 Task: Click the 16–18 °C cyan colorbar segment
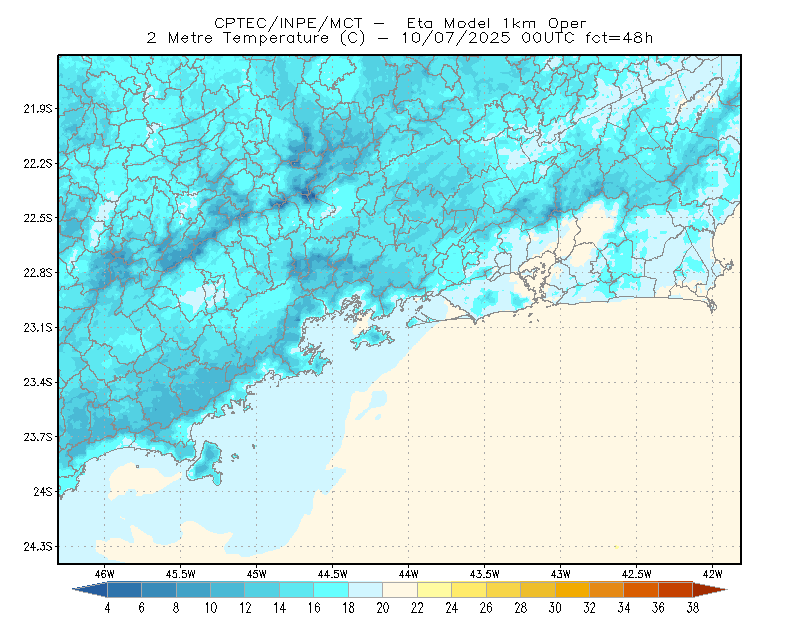(x=331, y=589)
